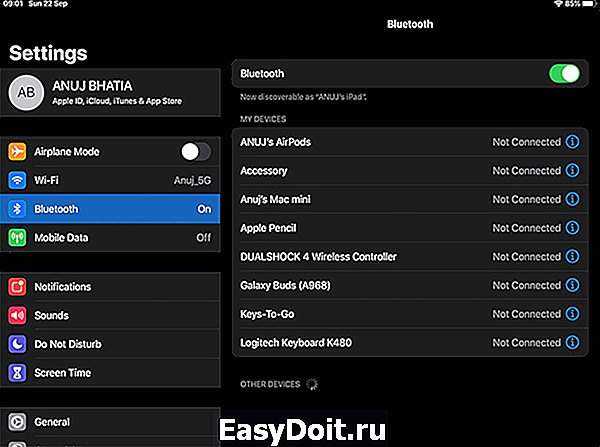Screen dimensions: 600x447
Task: Open info for DUALSHOCK 4 Wireless Controller
Action: [x=572, y=256]
